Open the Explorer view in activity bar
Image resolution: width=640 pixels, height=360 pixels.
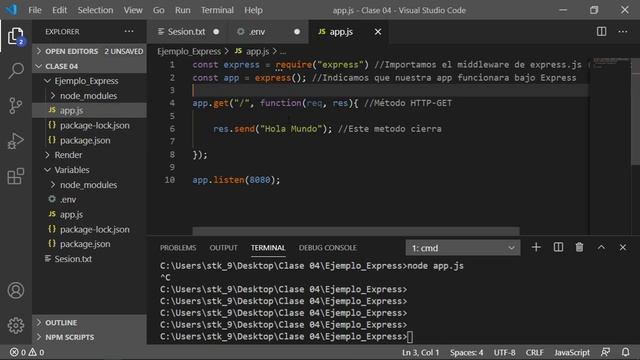click(16, 36)
